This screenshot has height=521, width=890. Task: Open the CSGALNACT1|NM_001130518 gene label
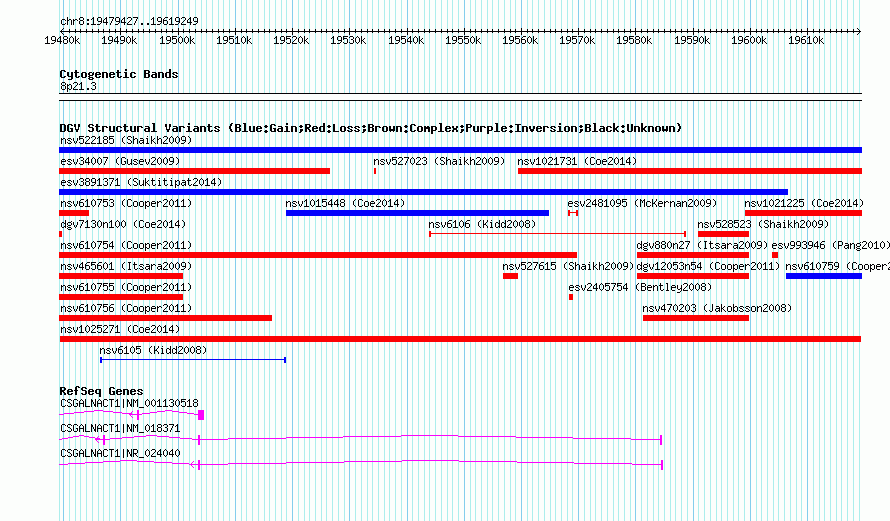pyautogui.click(x=129, y=404)
